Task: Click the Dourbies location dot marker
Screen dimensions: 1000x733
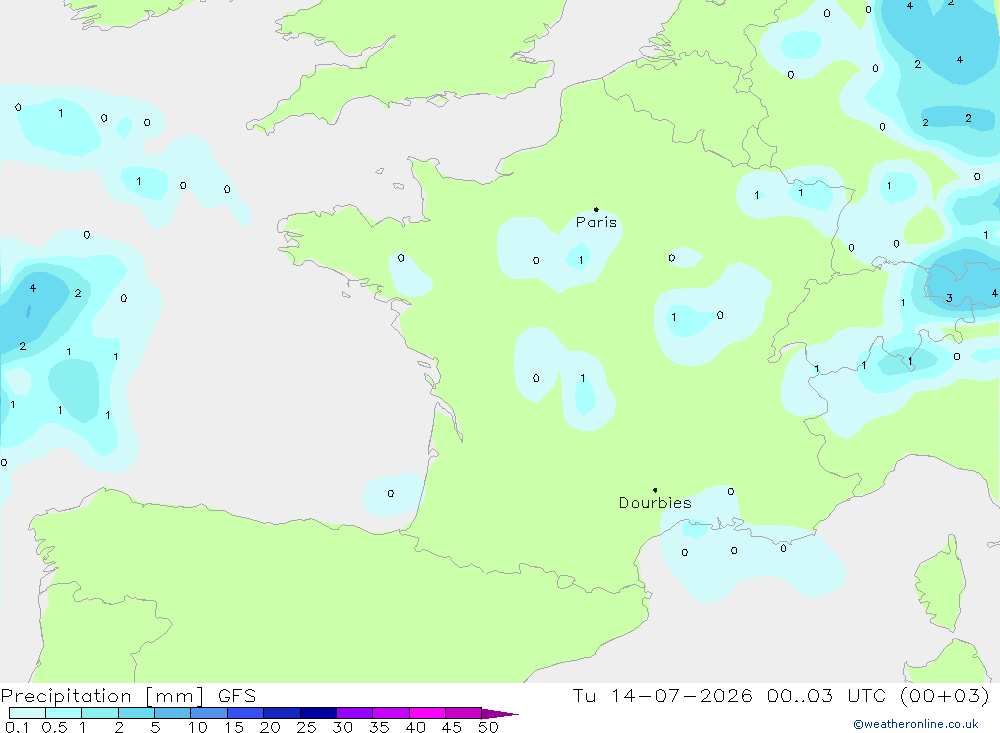Action: [655, 490]
